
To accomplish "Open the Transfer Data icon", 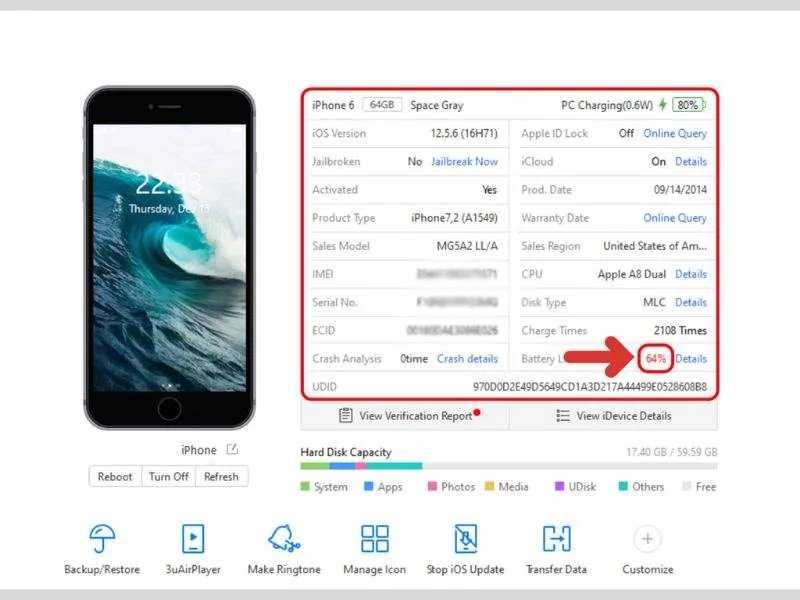I will point(556,538).
